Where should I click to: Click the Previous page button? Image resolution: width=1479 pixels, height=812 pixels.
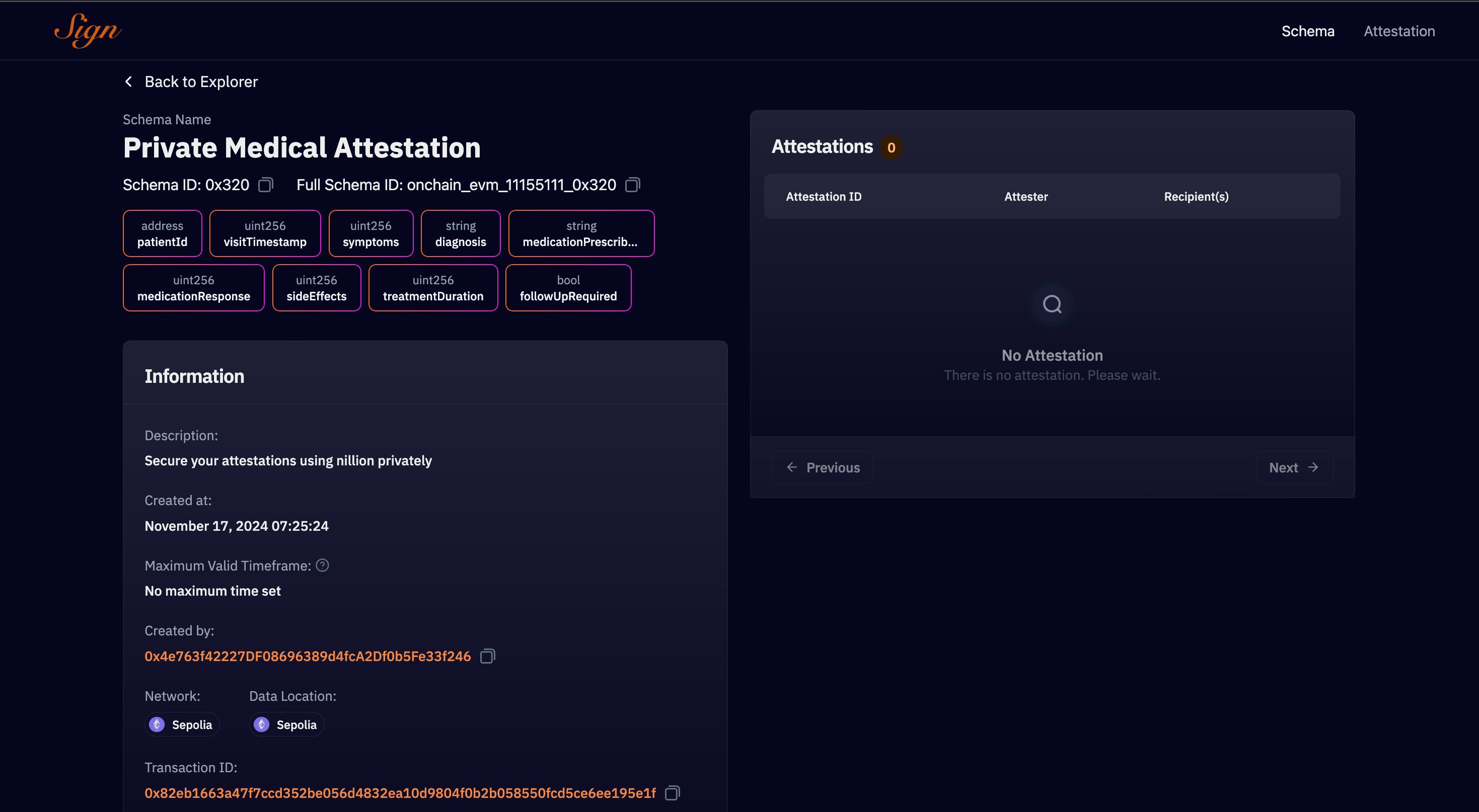[822, 467]
